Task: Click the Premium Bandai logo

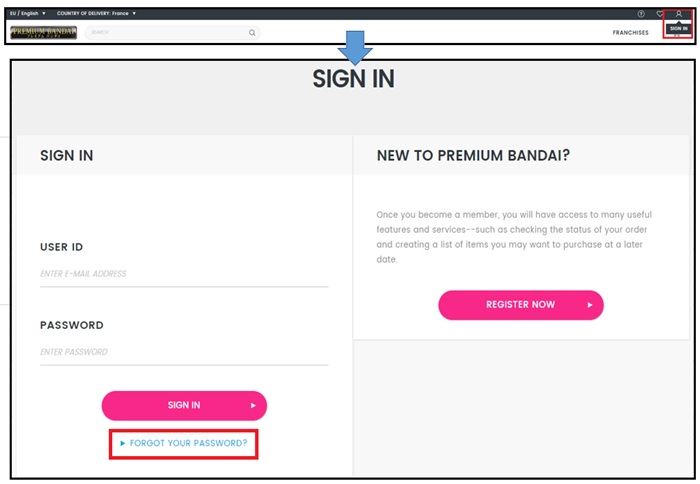Action: tap(43, 33)
